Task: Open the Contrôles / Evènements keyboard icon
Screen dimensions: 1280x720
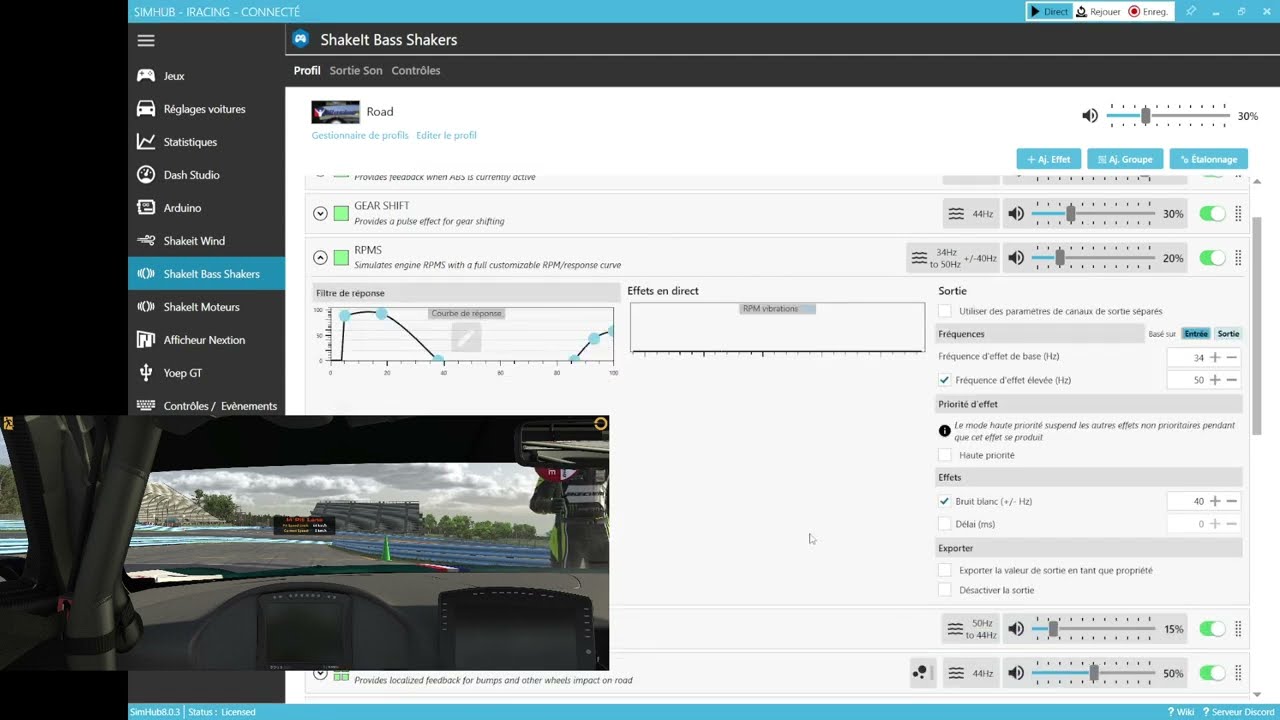Action: pos(146,406)
